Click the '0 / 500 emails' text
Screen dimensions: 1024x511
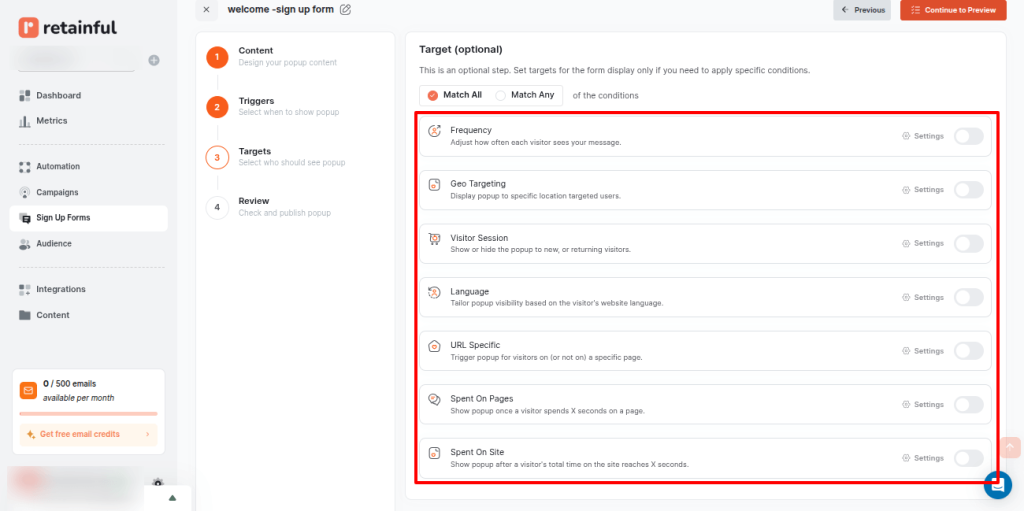69,384
